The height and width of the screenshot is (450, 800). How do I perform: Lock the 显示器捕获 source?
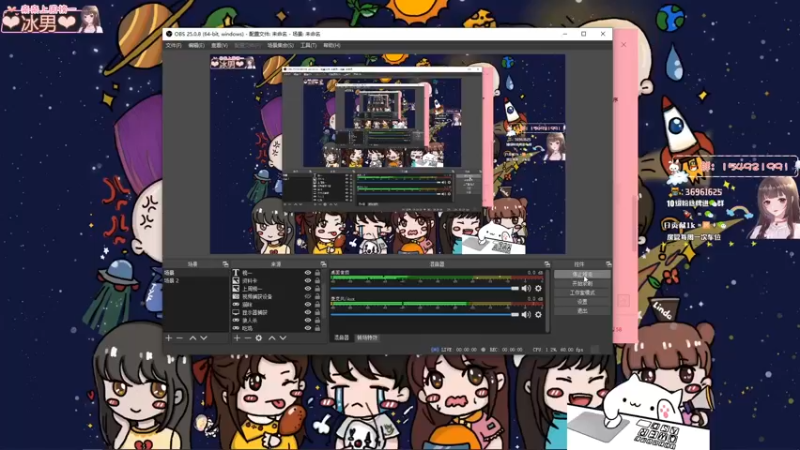click(317, 312)
